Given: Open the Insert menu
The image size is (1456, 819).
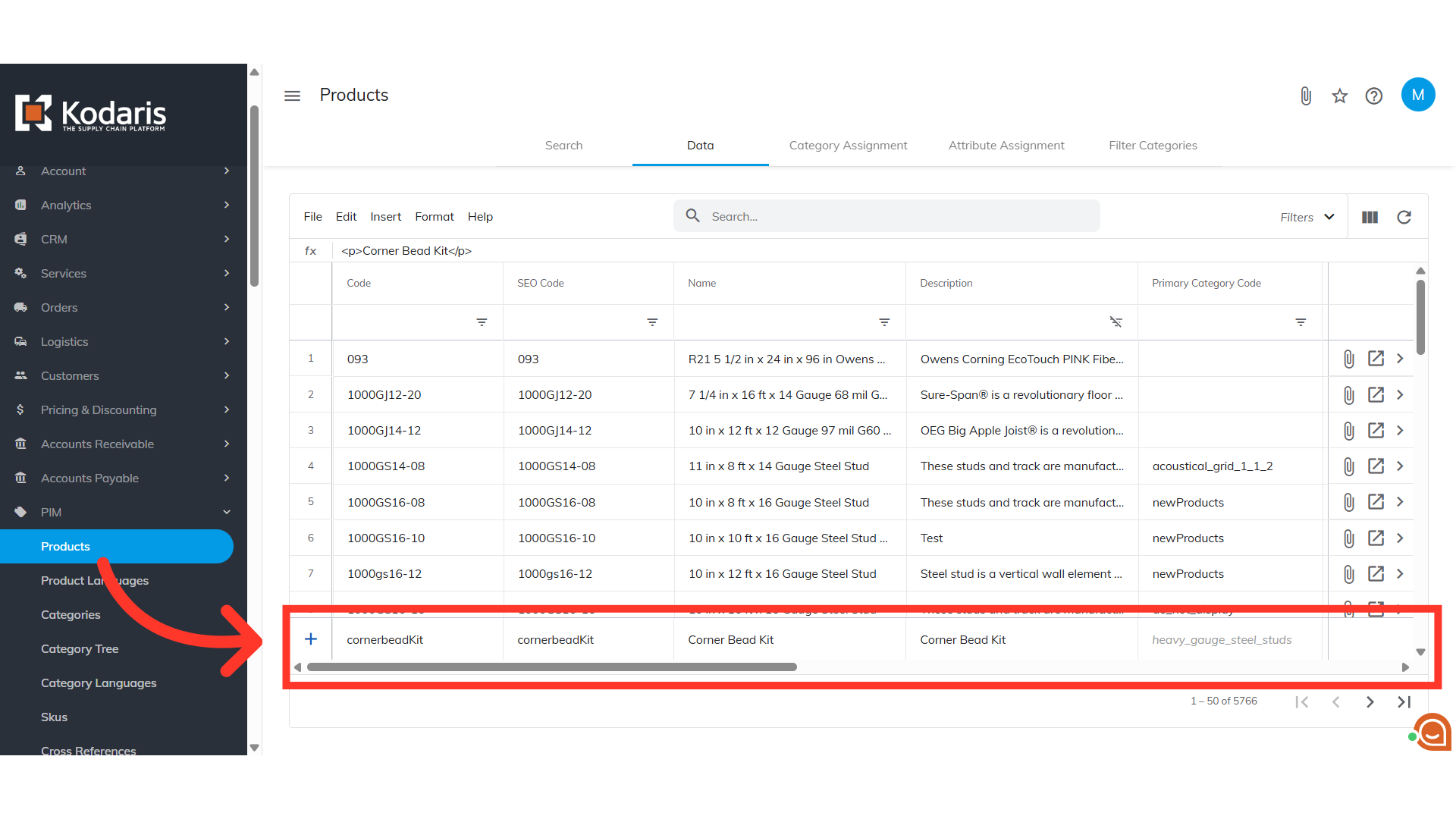Looking at the screenshot, I should pyautogui.click(x=385, y=217).
